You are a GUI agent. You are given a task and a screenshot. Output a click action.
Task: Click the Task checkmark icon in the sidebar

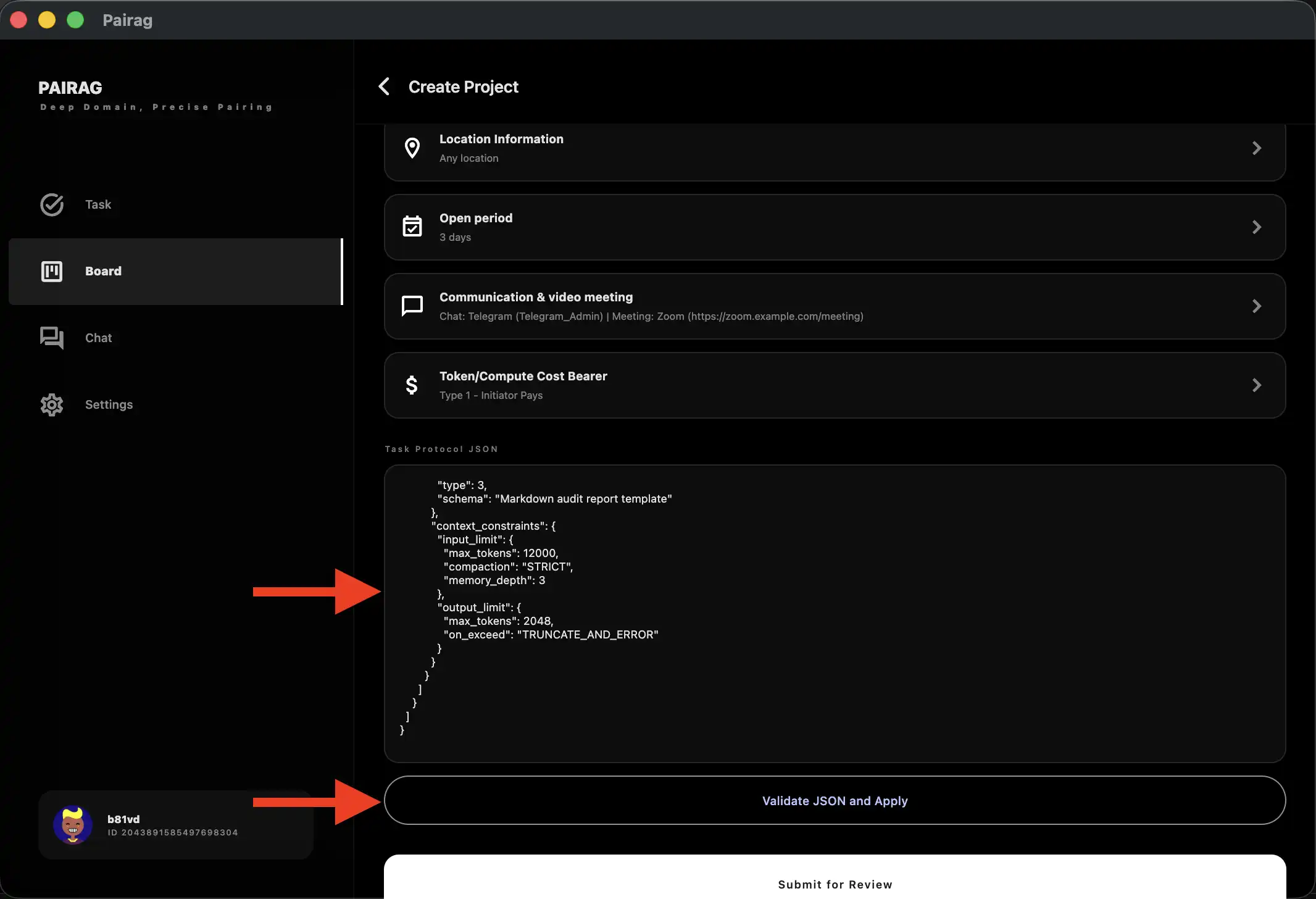pyautogui.click(x=52, y=204)
